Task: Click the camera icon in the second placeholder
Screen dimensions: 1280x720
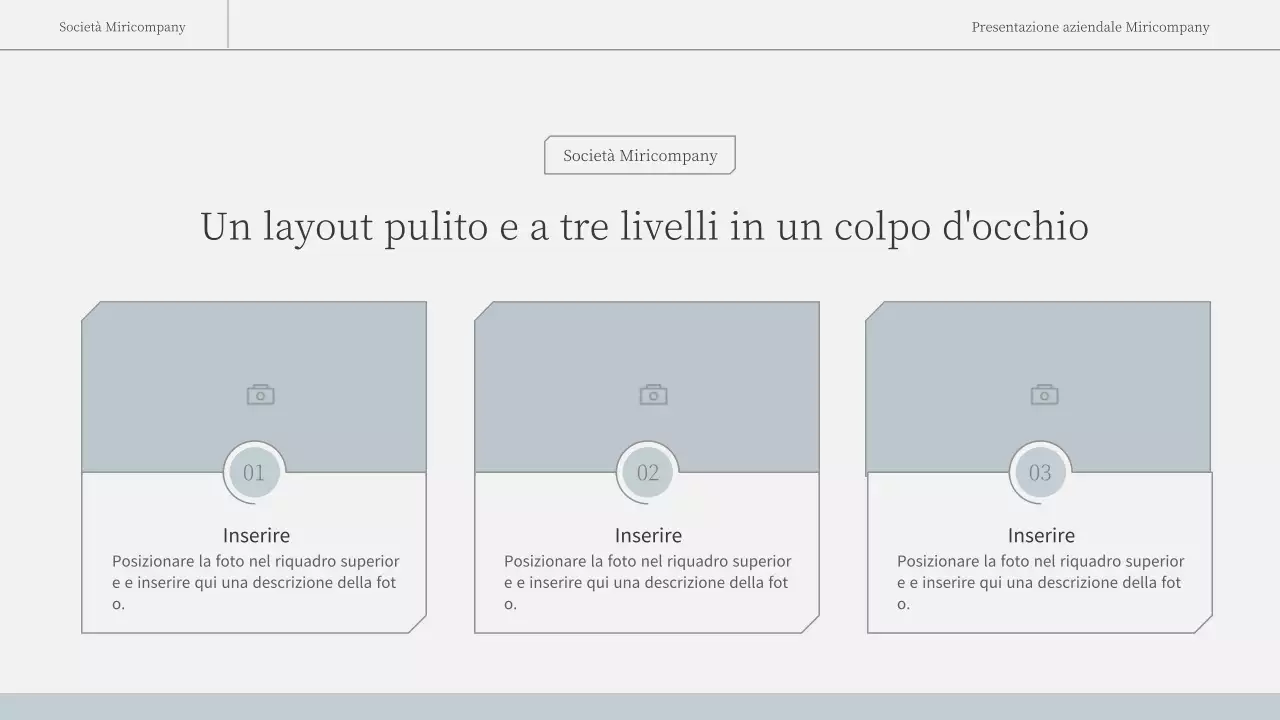Action: click(x=653, y=393)
